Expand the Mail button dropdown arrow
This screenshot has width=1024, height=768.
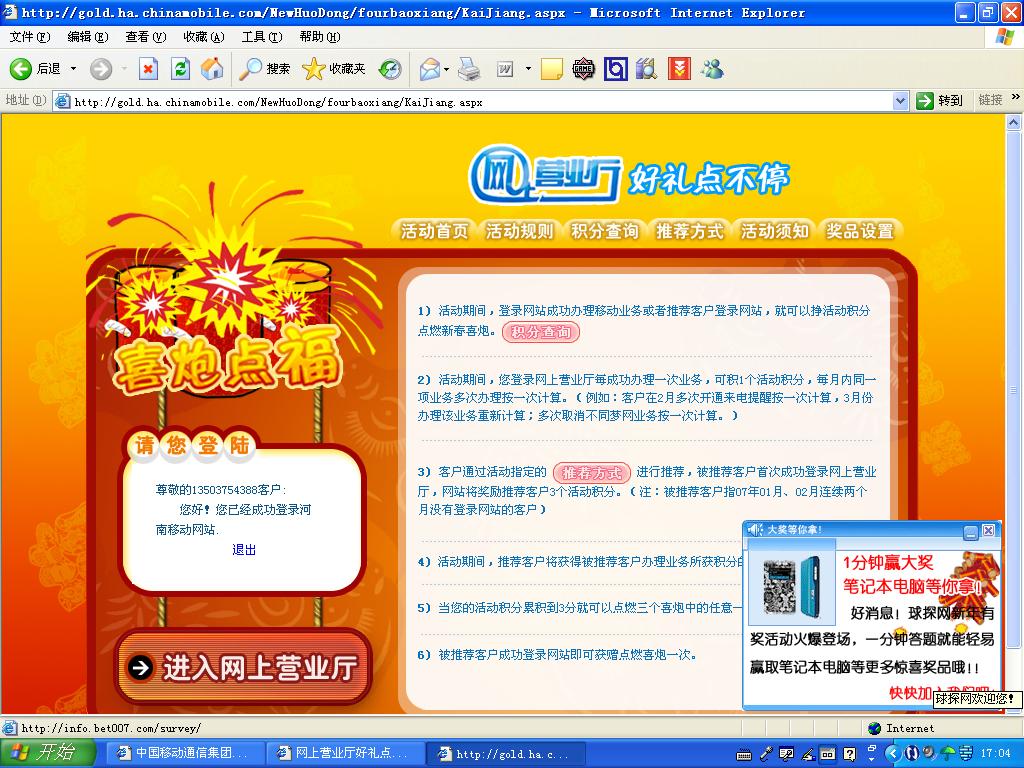[447, 69]
